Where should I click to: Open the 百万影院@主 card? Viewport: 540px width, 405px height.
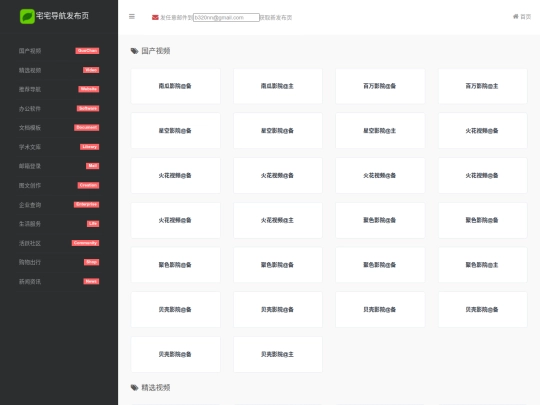point(482,86)
